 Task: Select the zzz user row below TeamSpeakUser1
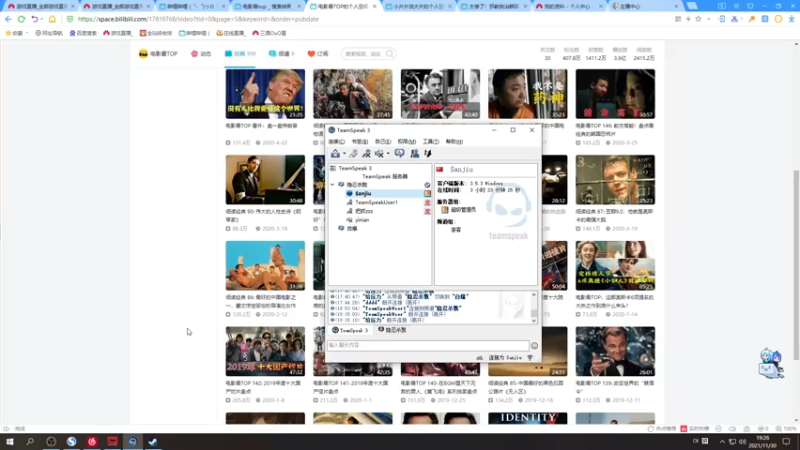pyautogui.click(x=364, y=211)
